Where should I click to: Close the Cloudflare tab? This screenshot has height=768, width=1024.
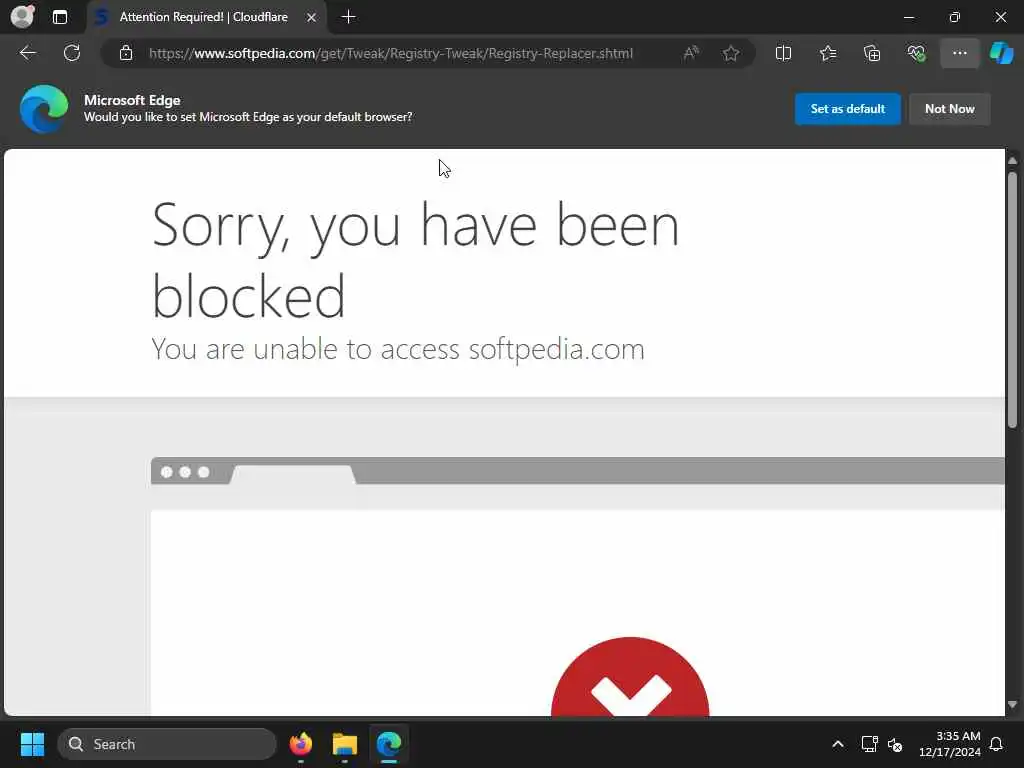click(312, 18)
